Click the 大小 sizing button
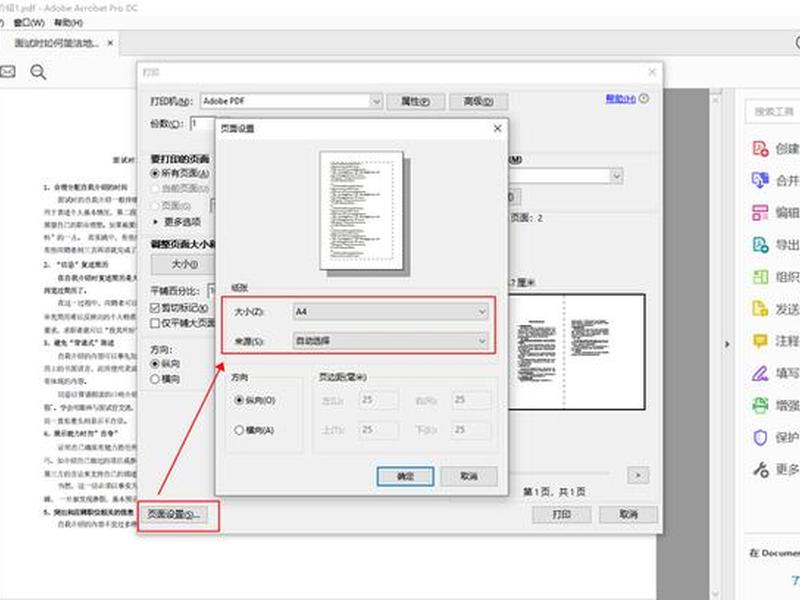The width and height of the screenshot is (800, 600). coord(185,264)
